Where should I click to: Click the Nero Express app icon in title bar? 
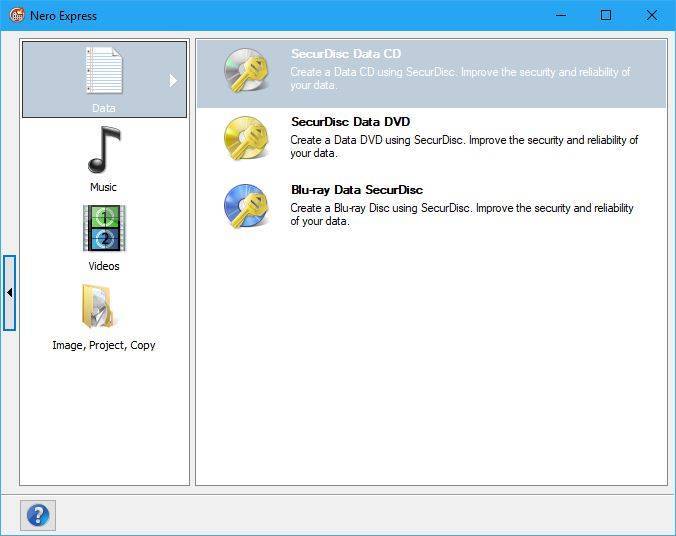pos(16,16)
